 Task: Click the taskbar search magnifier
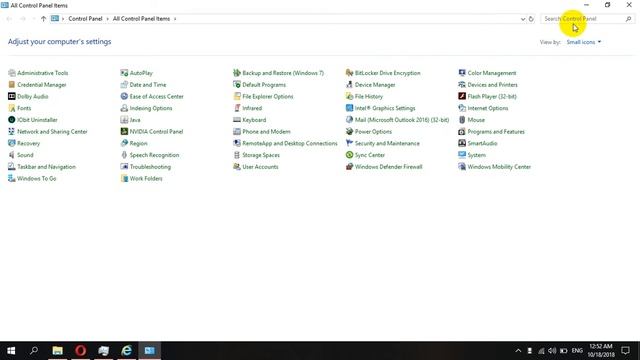[x=34, y=351]
